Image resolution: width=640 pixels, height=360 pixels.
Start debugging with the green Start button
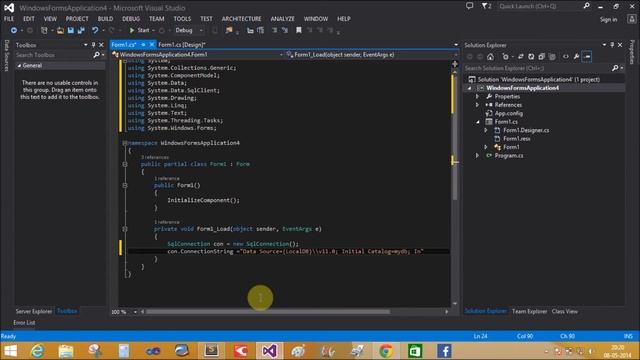pyautogui.click(x=139, y=30)
